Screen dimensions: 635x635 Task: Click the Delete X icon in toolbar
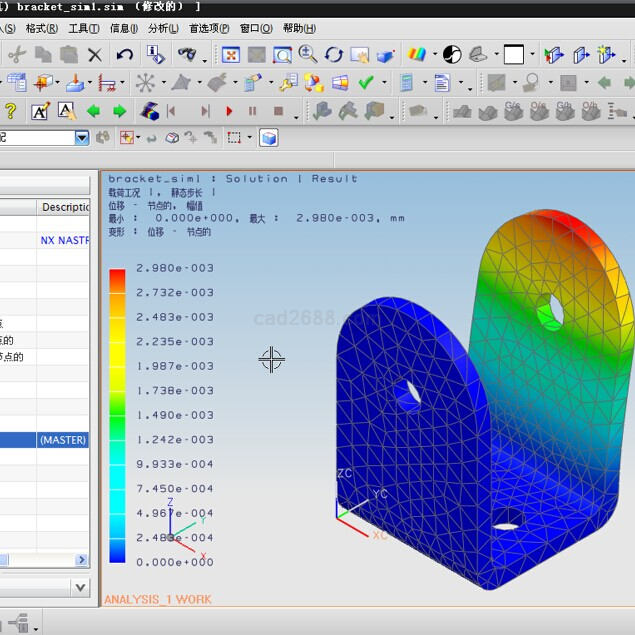(95, 55)
